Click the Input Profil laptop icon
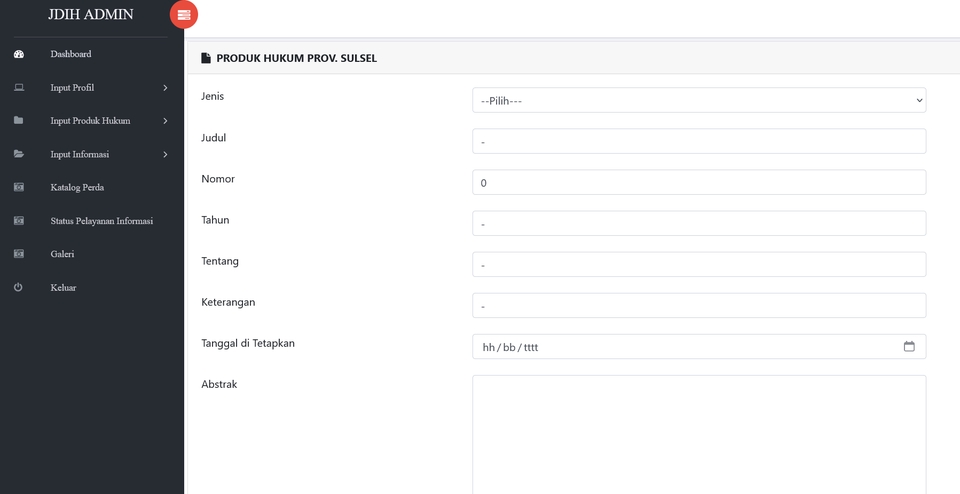960x494 pixels. 18,88
